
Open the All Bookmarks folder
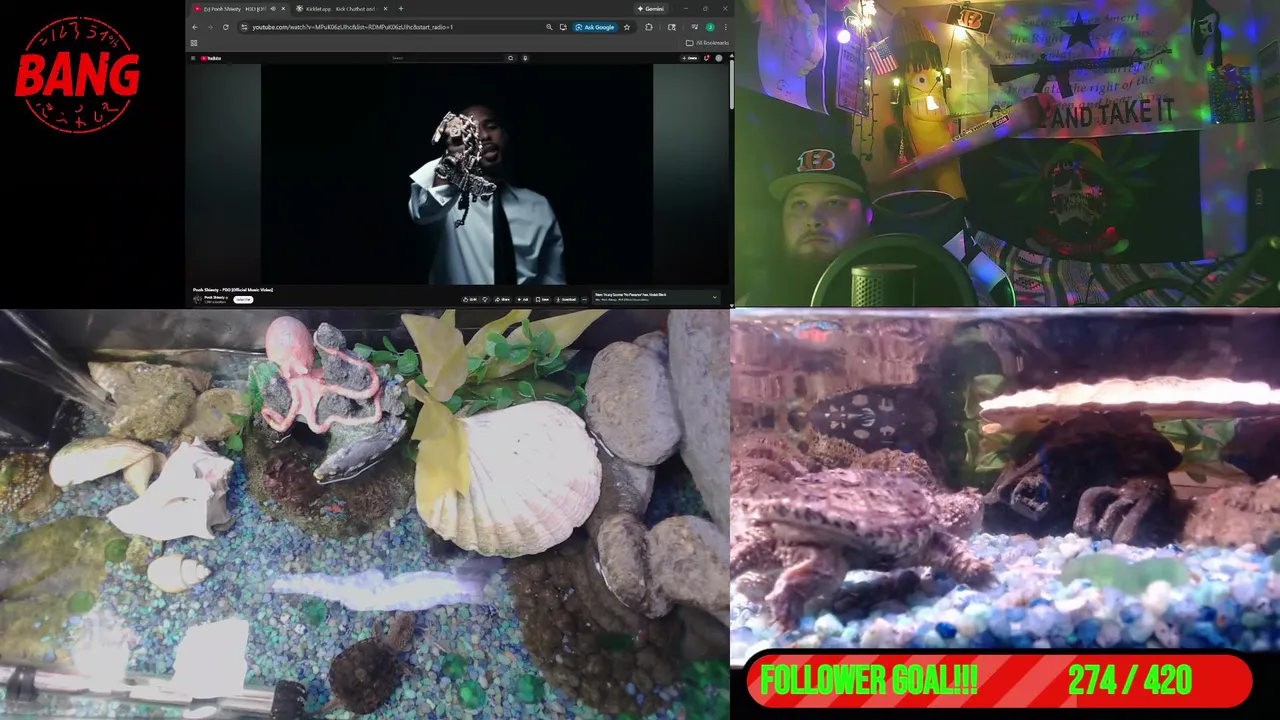707,43
